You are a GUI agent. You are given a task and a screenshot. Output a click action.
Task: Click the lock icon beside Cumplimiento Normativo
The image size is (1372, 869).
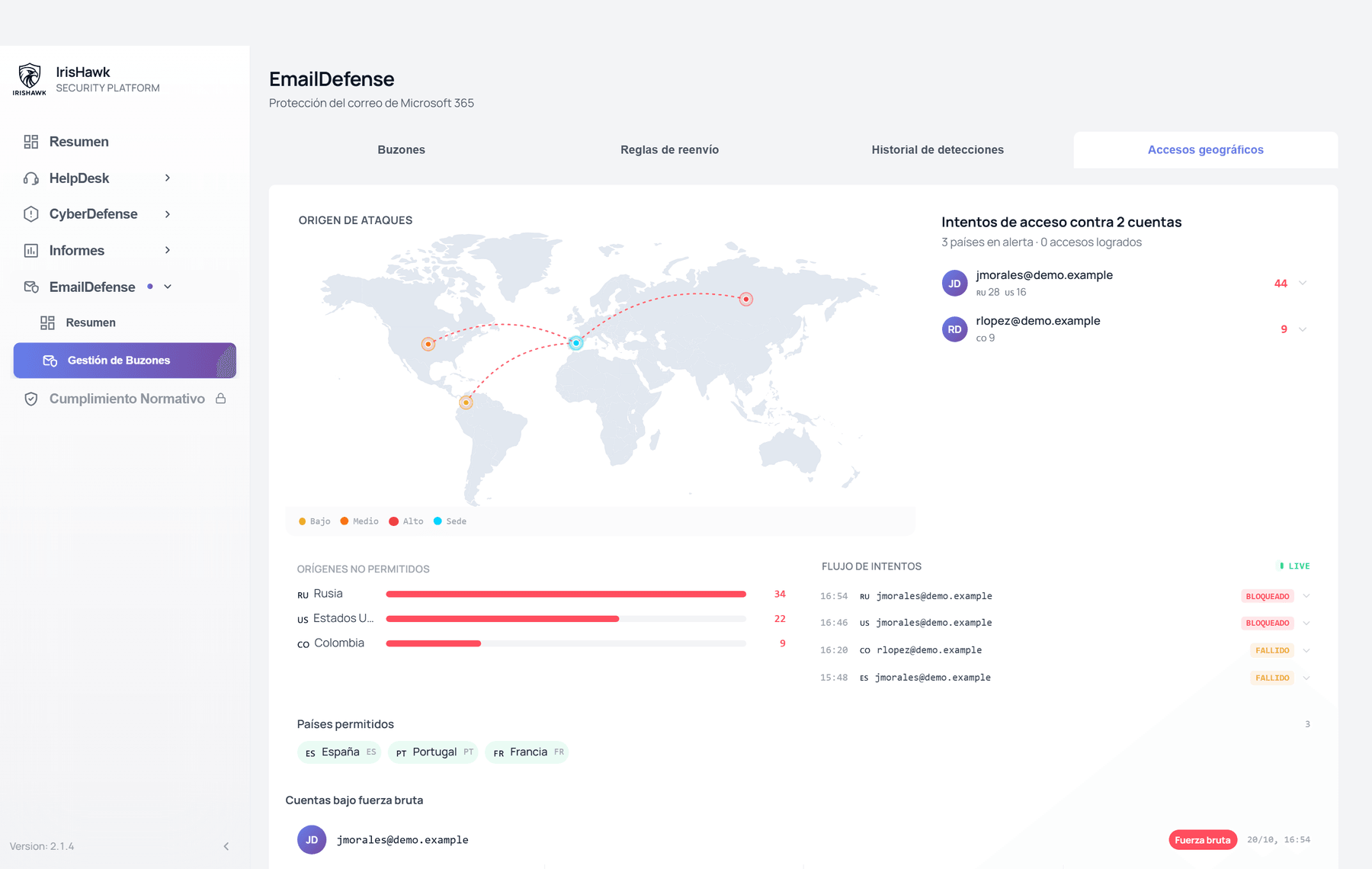coord(220,399)
